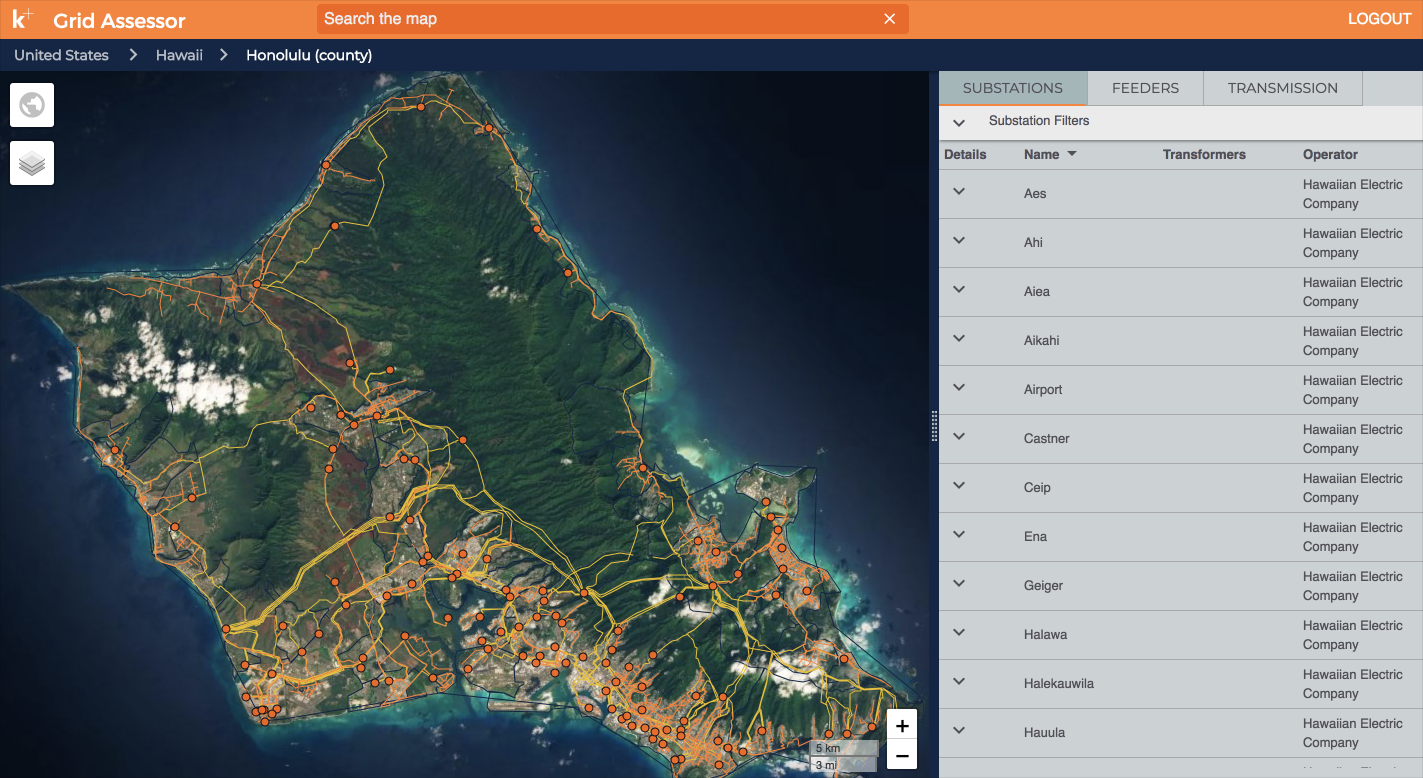This screenshot has width=1423, height=778.
Task: Click the 3 mi scale bar
Action: 843,765
